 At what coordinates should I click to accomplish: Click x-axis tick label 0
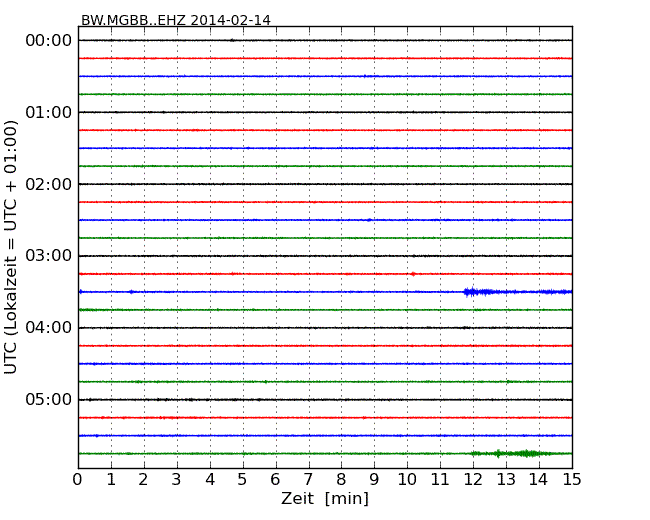[x=78, y=480]
